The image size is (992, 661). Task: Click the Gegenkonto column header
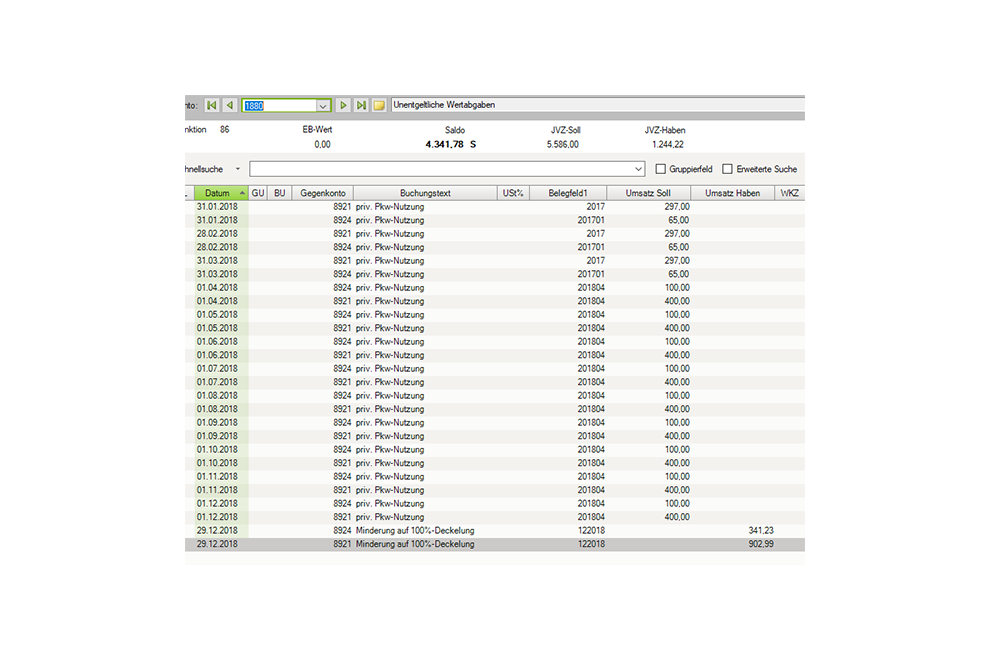tap(321, 193)
